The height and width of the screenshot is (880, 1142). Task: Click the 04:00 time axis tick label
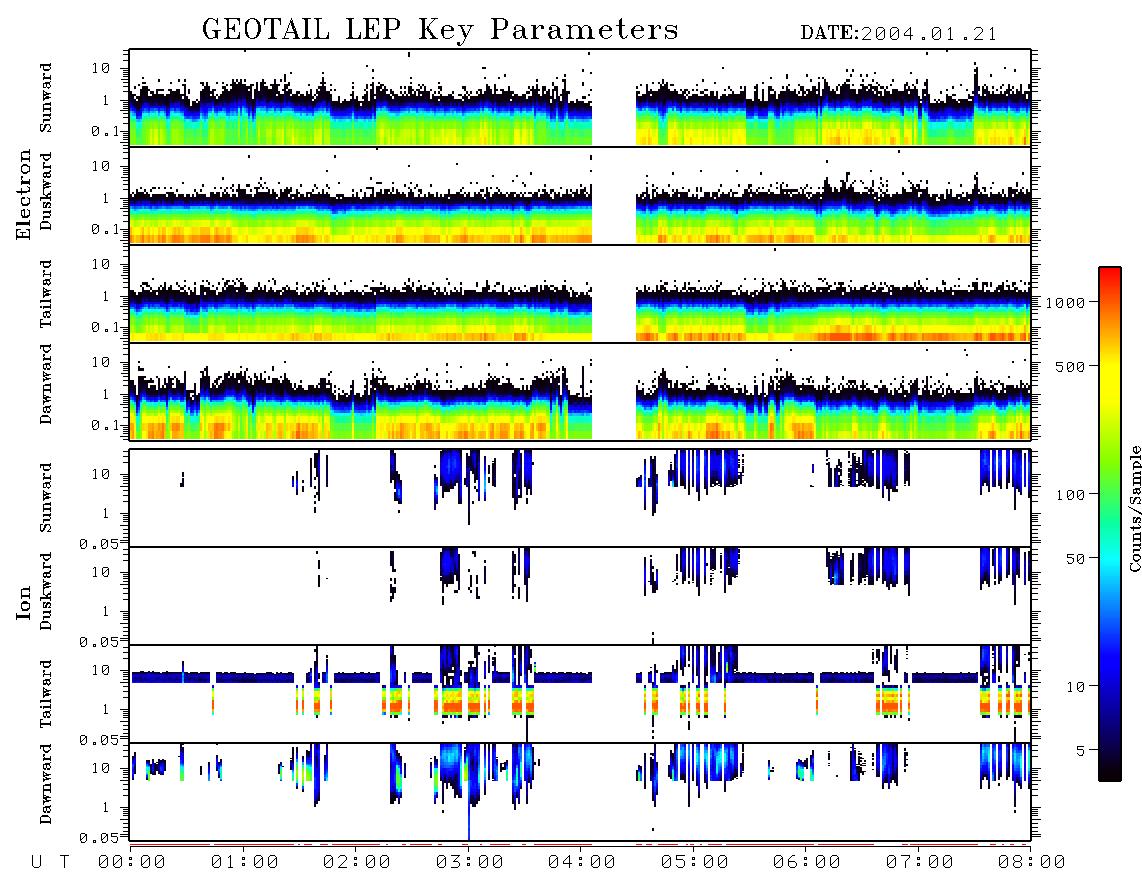[582, 862]
